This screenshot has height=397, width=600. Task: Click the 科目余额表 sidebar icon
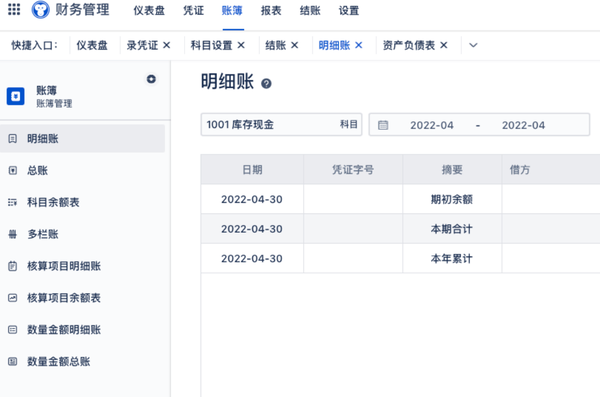coord(13,202)
